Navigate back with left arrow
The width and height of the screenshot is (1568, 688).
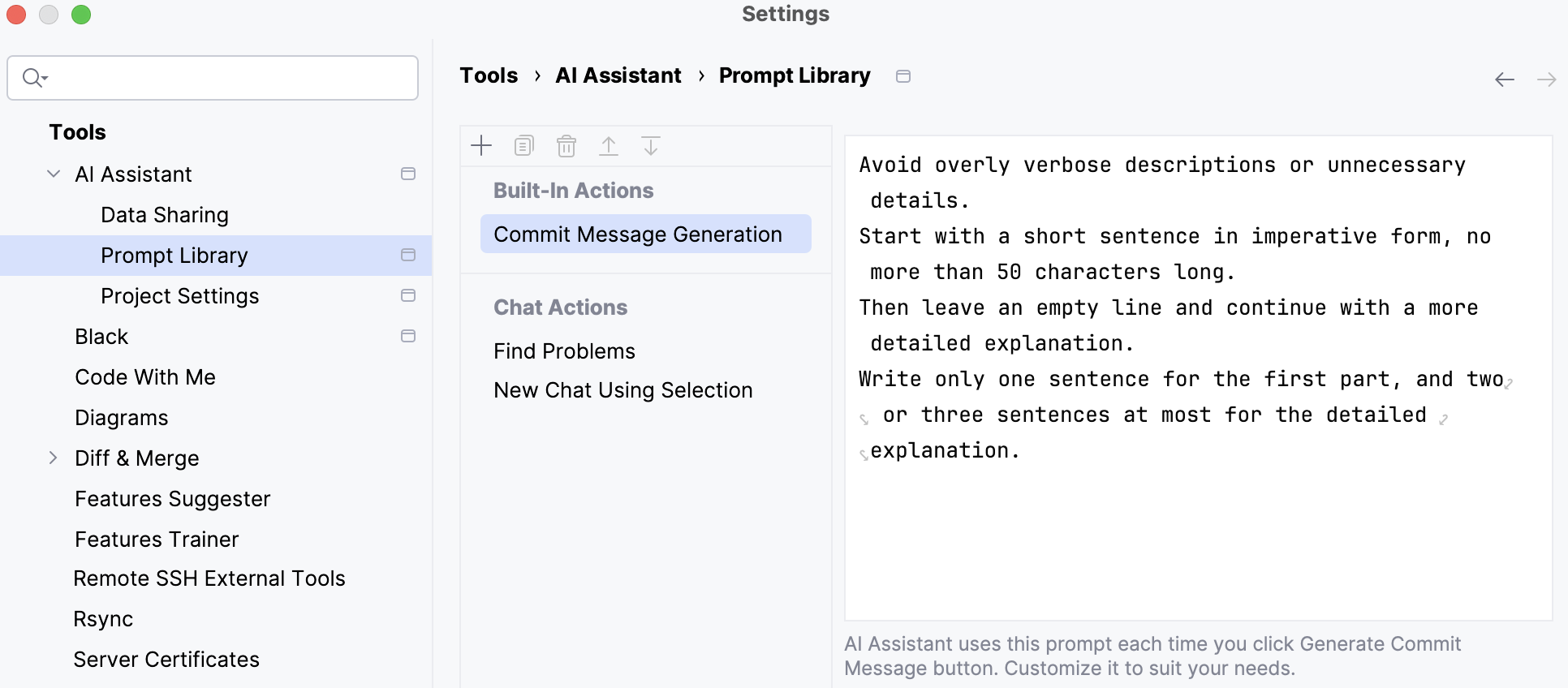pyautogui.click(x=1505, y=79)
